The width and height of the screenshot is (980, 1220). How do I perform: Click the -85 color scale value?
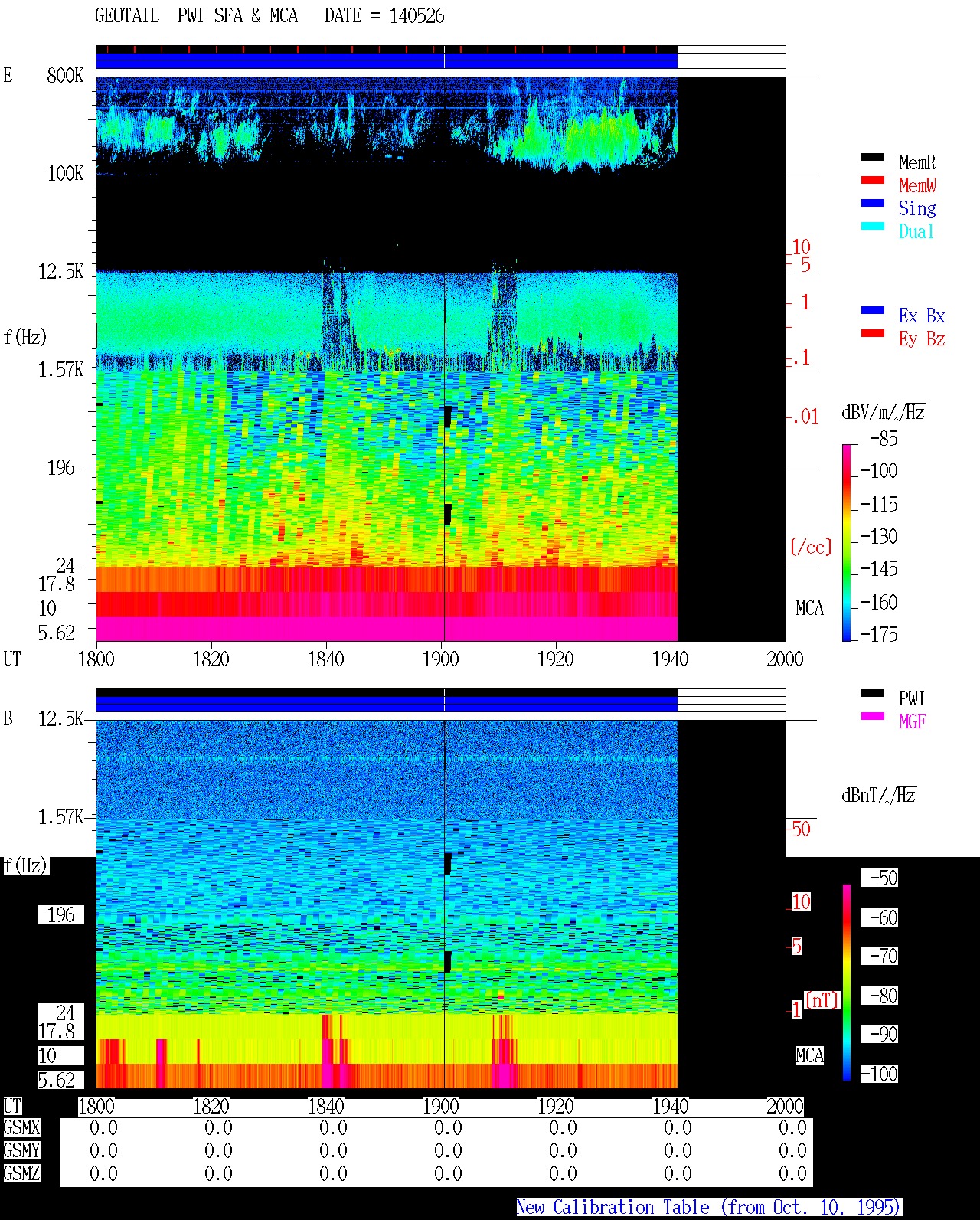[884, 439]
